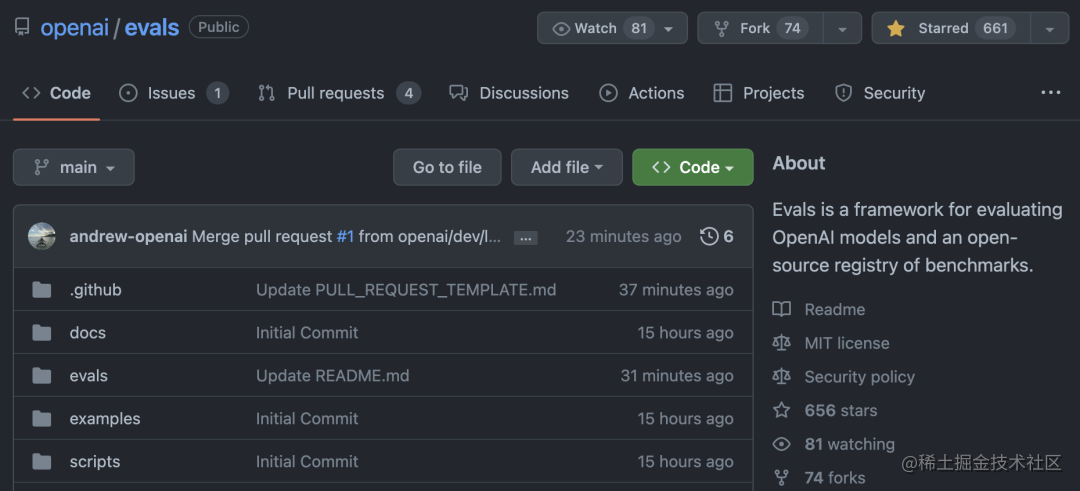Open the star lists dropdown arrow

pos(1050,28)
